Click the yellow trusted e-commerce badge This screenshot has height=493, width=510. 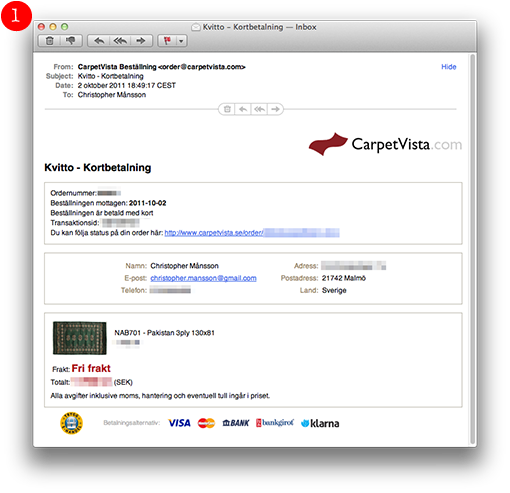tap(71, 423)
